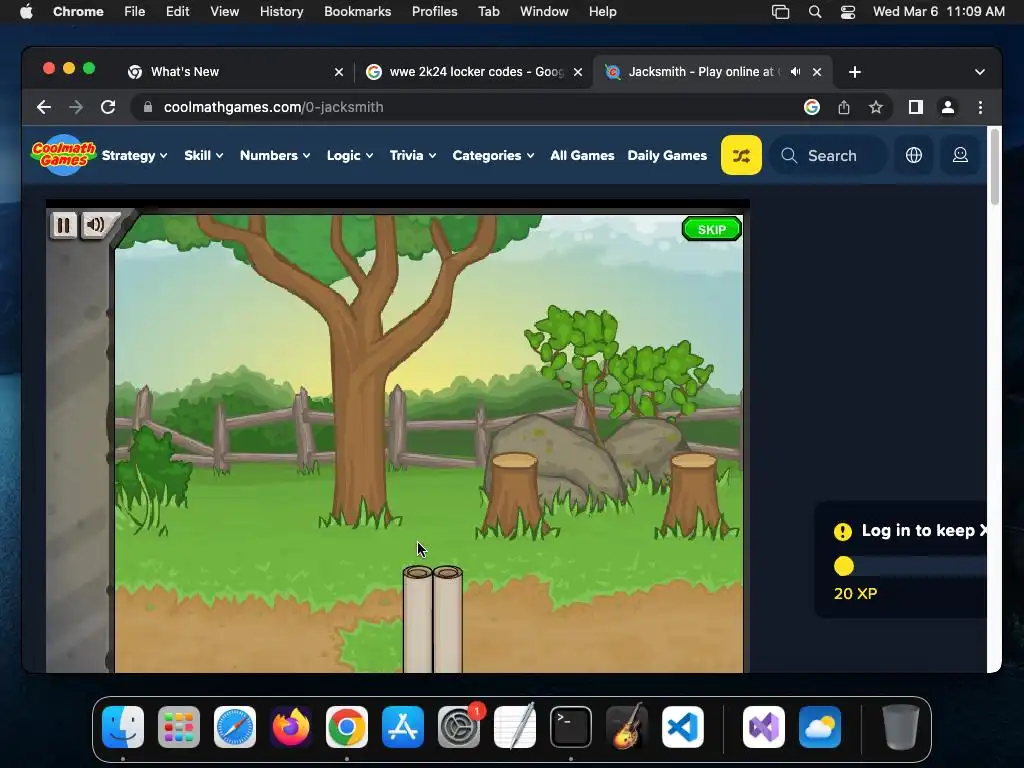This screenshot has height=768, width=1024.
Task: Toggle the Chrome side panel
Action: pyautogui.click(x=916, y=107)
